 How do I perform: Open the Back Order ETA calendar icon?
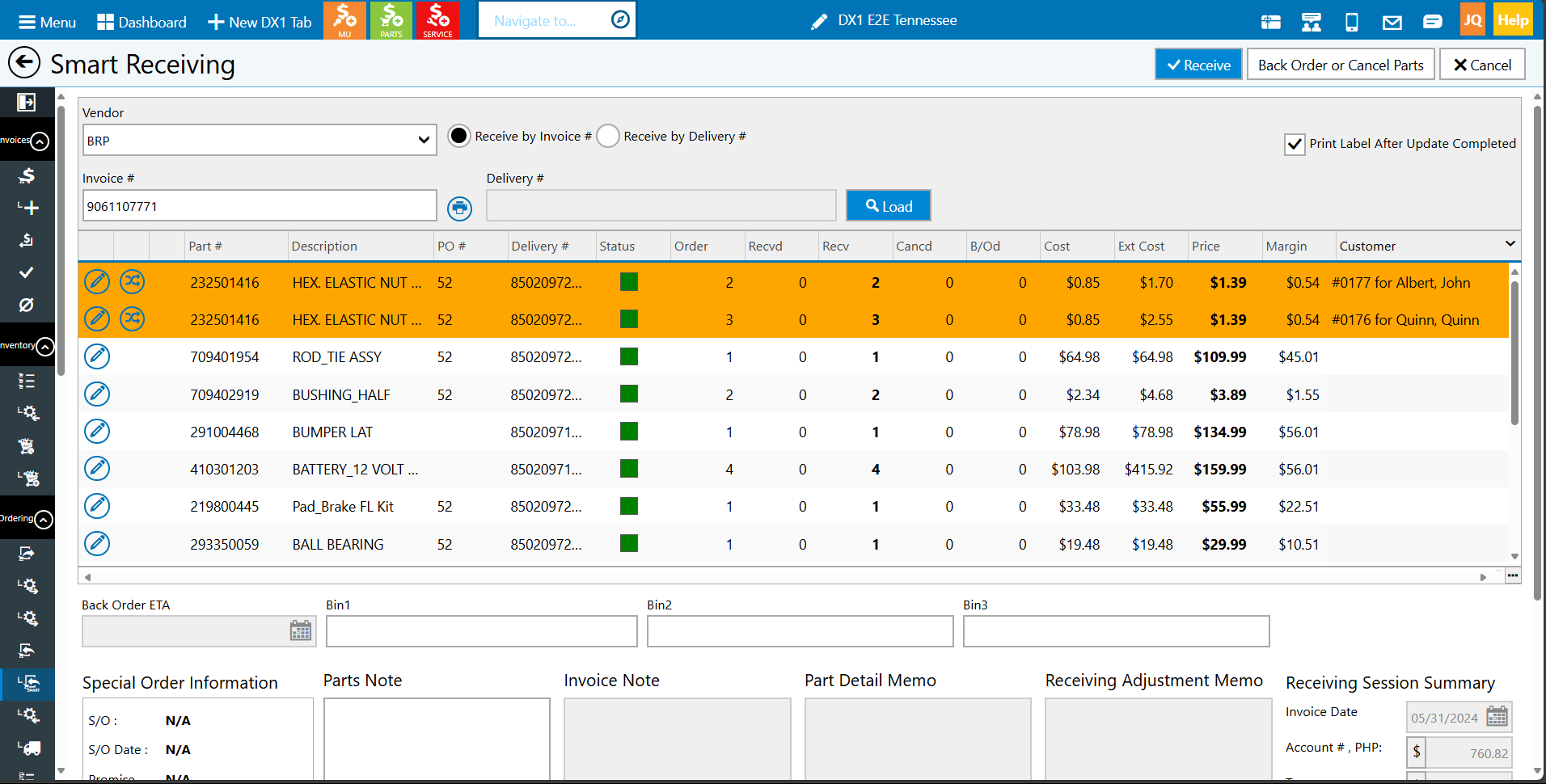(301, 630)
